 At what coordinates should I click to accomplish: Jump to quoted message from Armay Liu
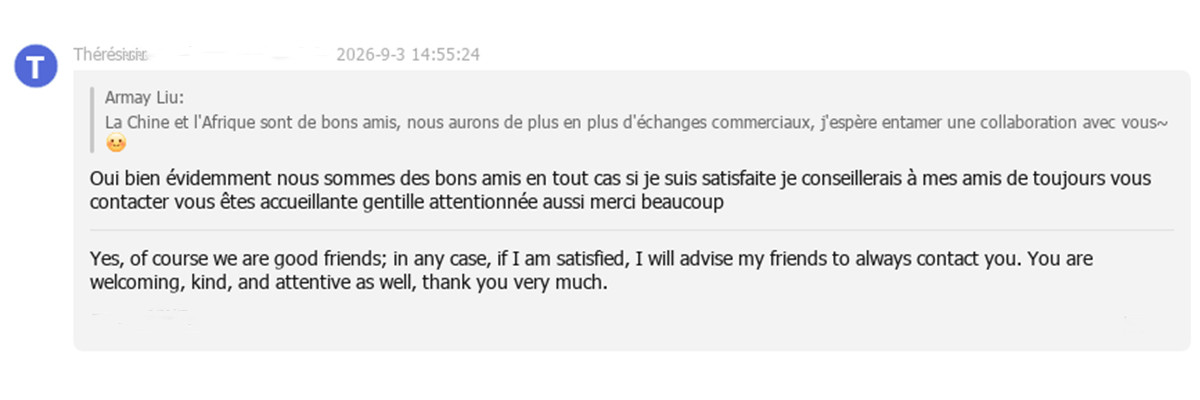(636, 120)
